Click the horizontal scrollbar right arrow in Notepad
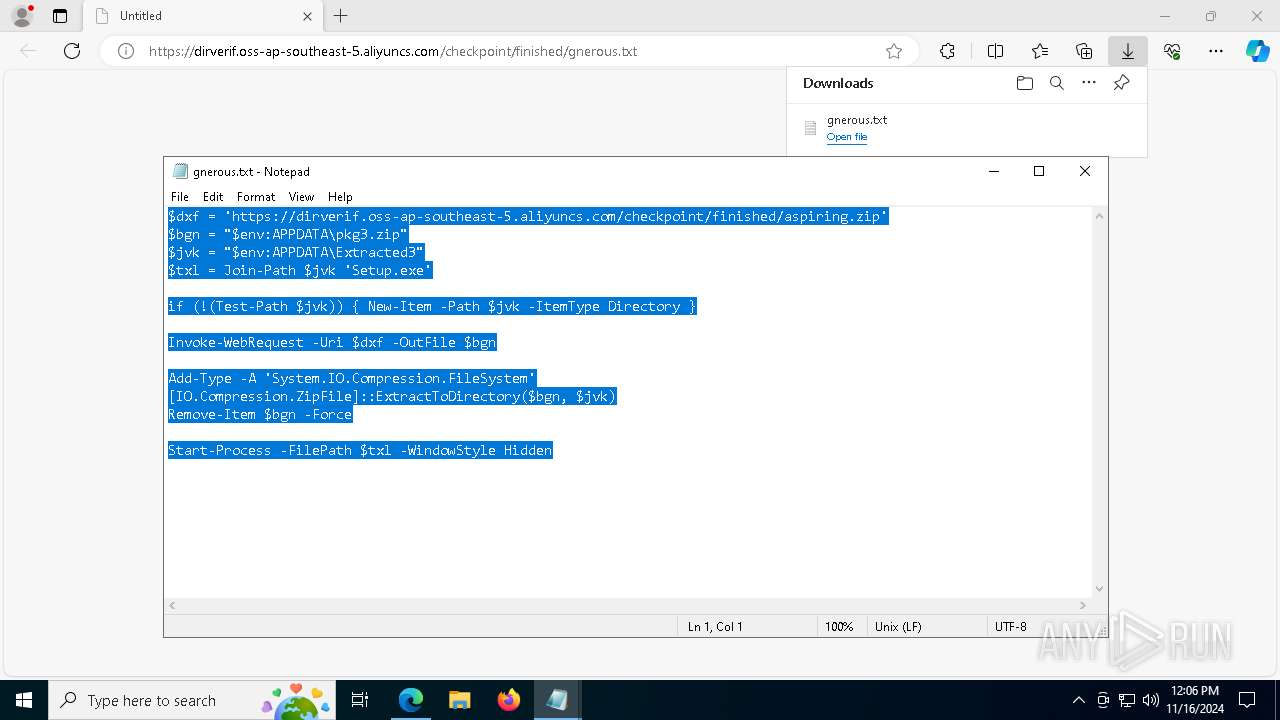The image size is (1280, 720). coord(1082,605)
